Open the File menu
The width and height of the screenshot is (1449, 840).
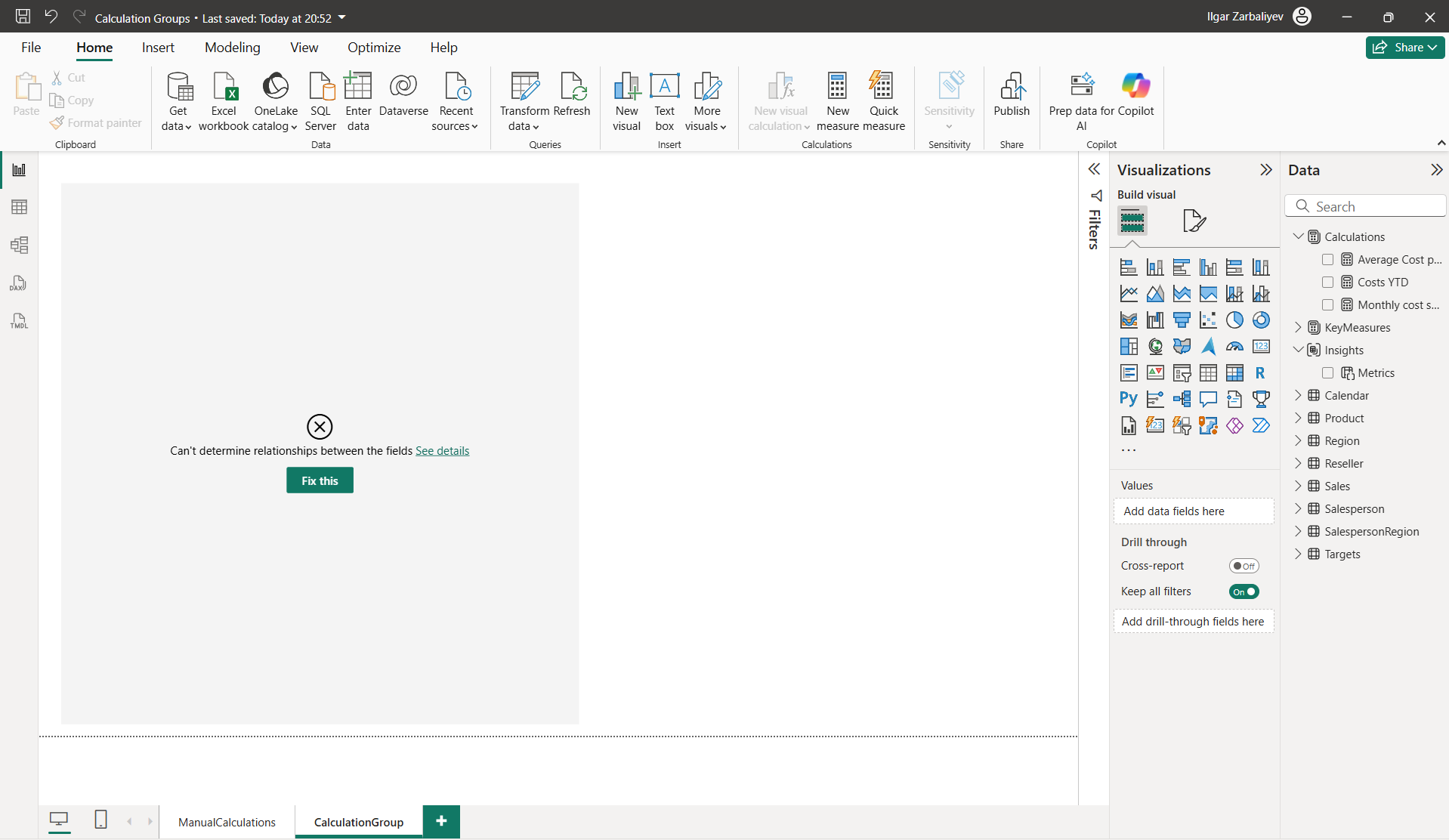point(31,48)
